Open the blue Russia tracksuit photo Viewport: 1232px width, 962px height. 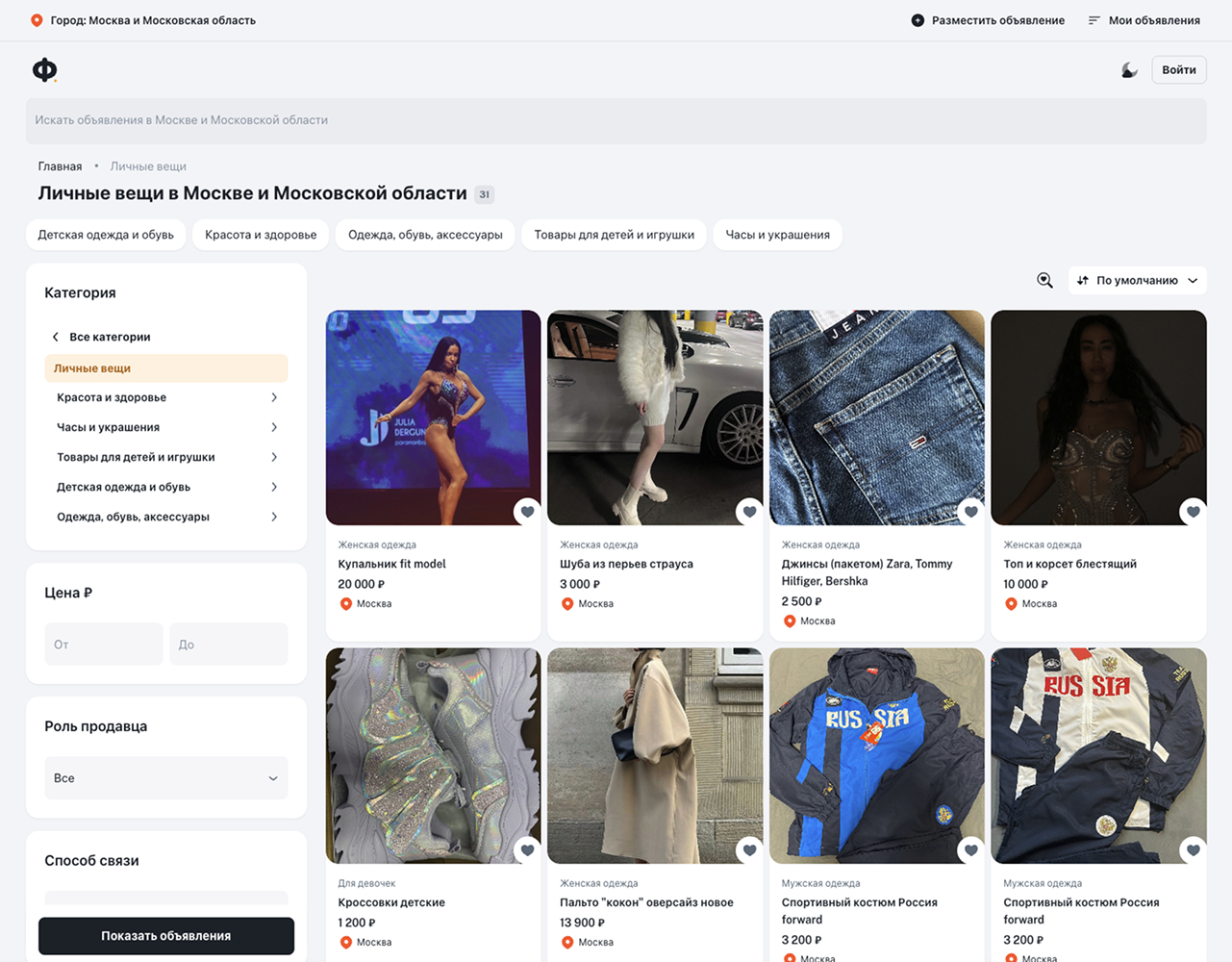[x=877, y=756]
